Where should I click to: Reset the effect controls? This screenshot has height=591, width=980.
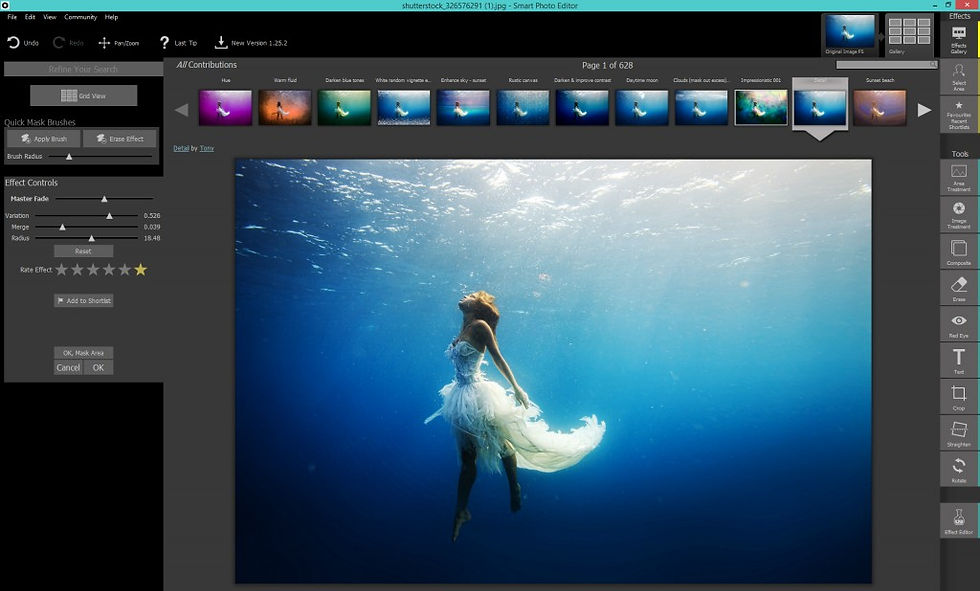coord(83,251)
